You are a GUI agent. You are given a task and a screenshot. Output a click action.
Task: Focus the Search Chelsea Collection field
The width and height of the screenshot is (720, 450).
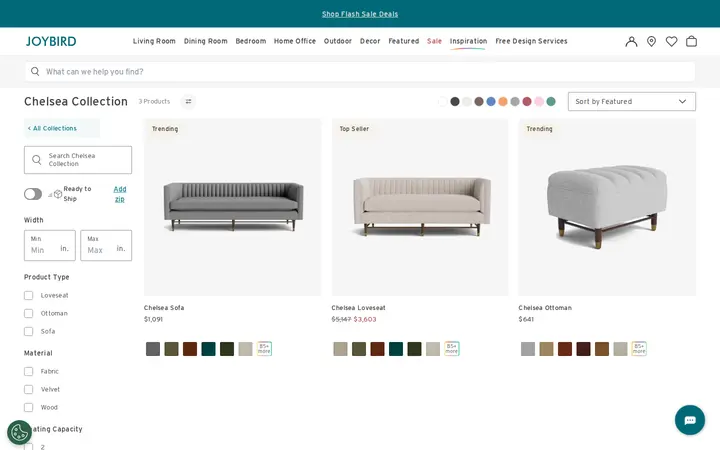78,160
